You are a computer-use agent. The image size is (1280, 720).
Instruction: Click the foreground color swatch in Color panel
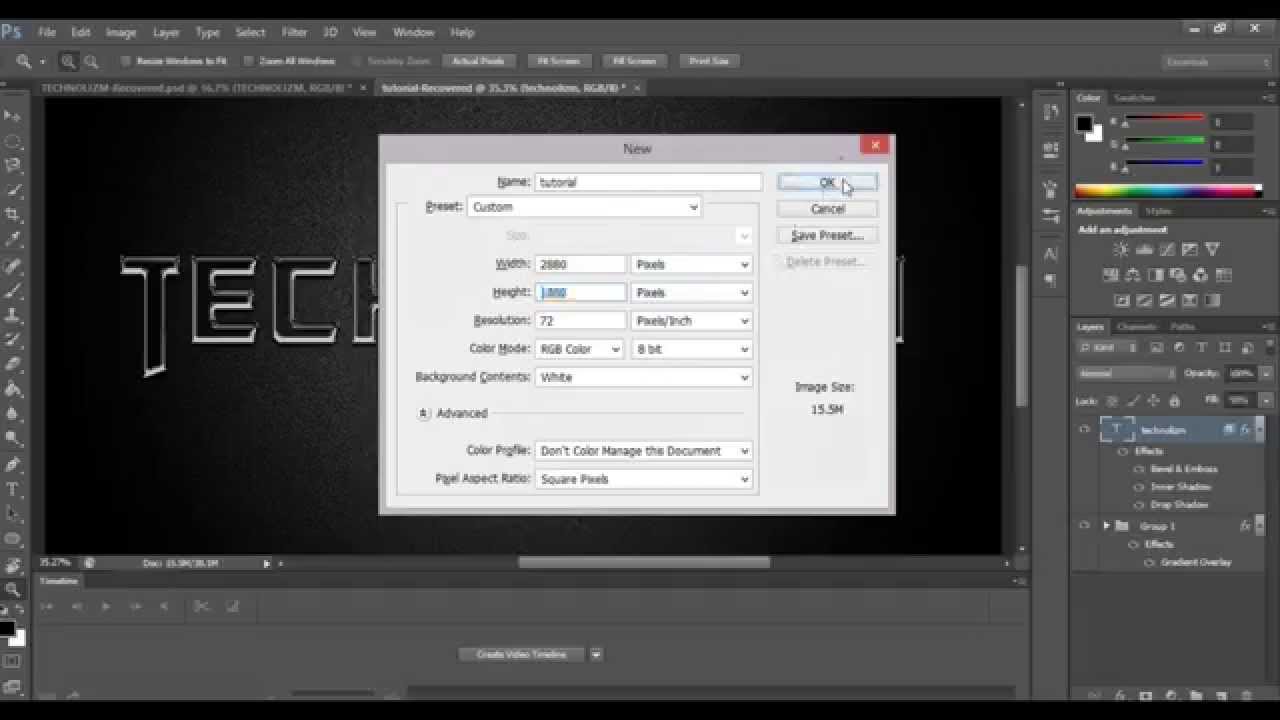(1084, 124)
